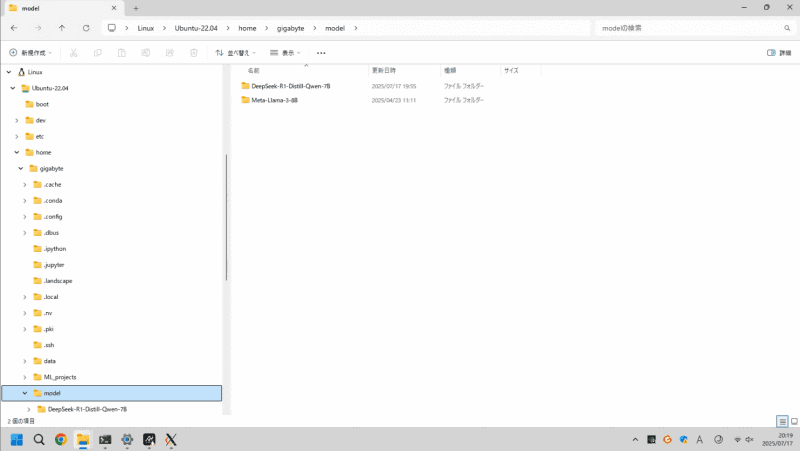Image resolution: width=800 pixels, height=451 pixels.
Task: Click the PC monitor icon in address bar
Action: pos(112,28)
